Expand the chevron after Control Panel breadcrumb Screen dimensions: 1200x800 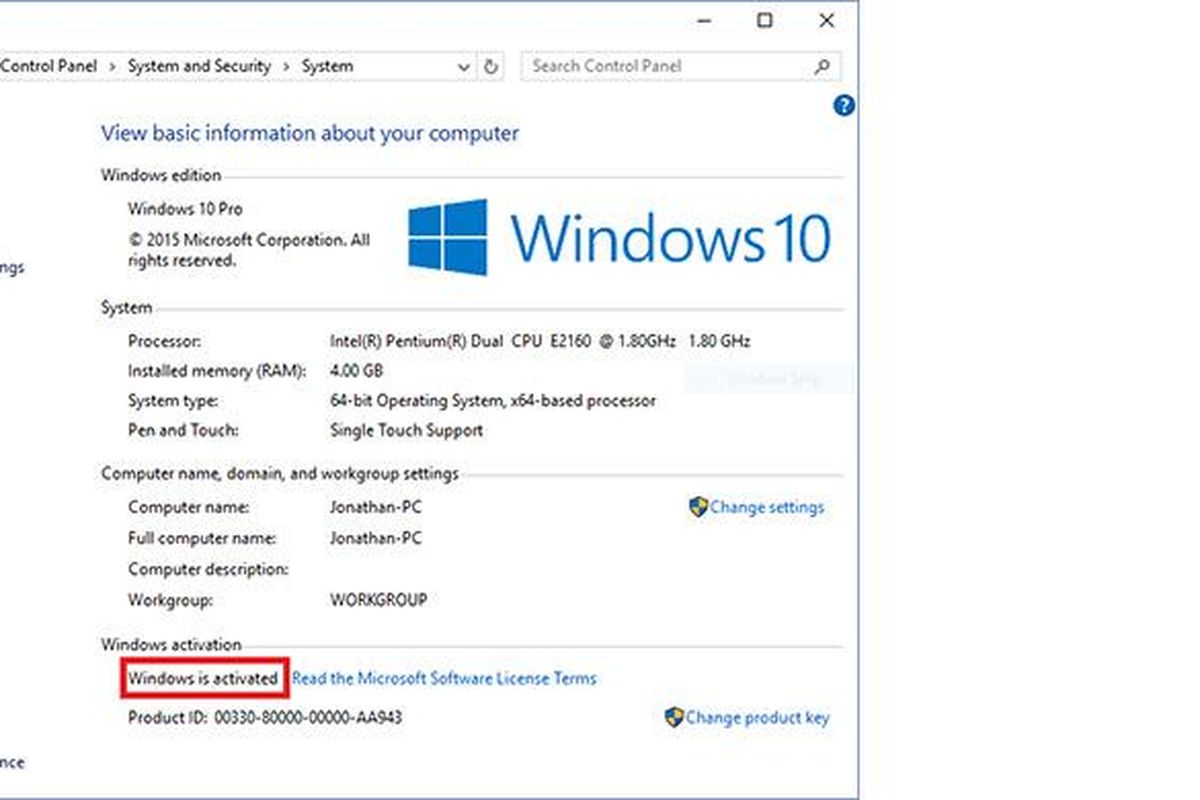click(x=112, y=67)
